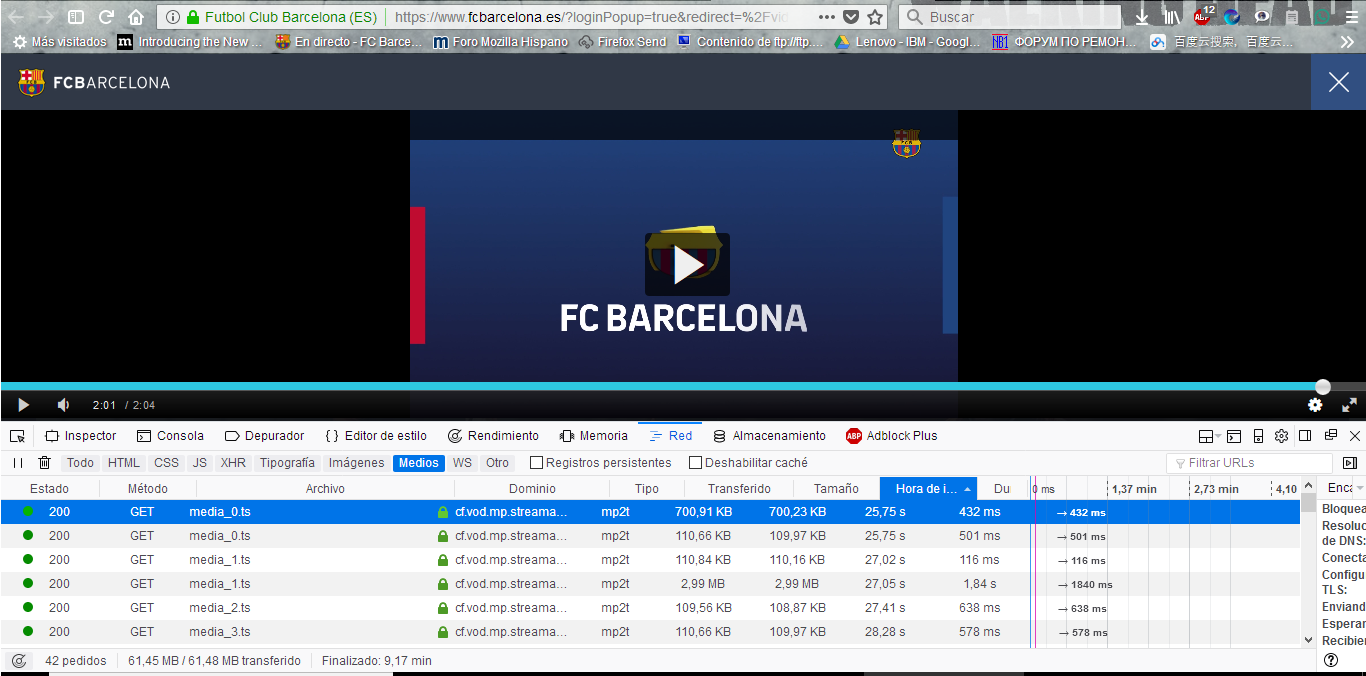Image resolution: width=1366 pixels, height=676 pixels.
Task: Open Adblock Plus toolbar extension icon
Action: click(x=1202, y=17)
